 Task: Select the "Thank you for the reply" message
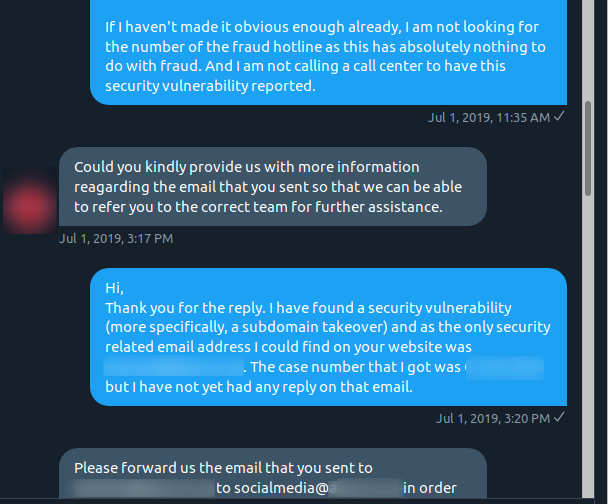pyautogui.click(x=328, y=337)
